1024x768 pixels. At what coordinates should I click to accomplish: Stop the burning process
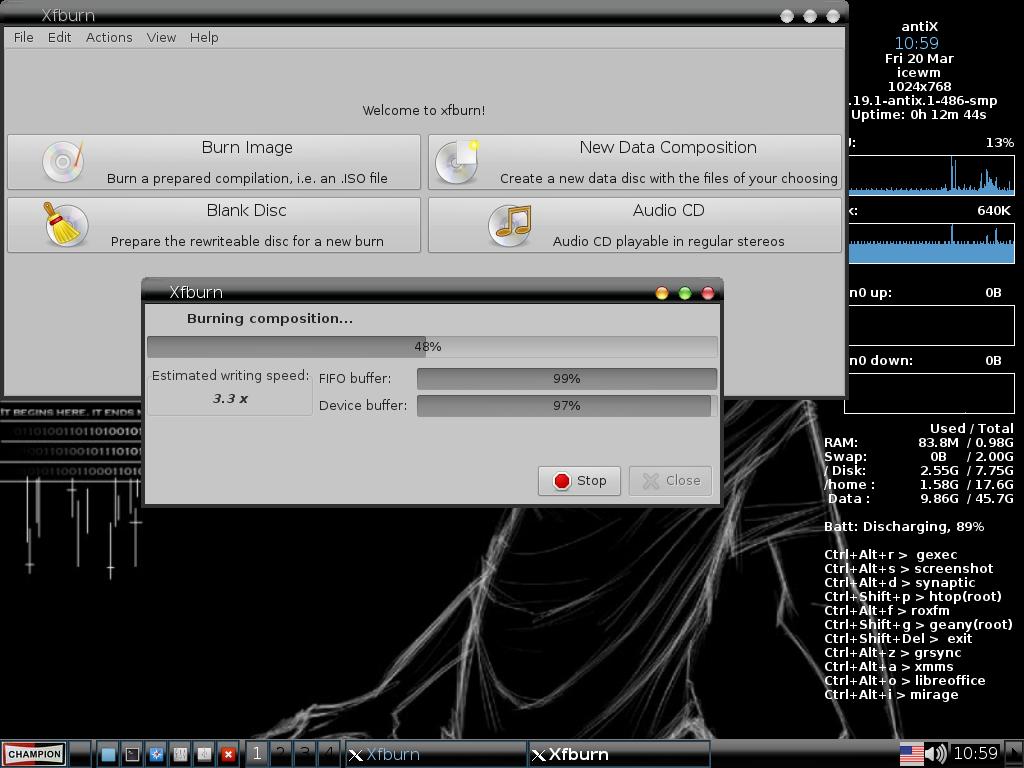[579, 481]
